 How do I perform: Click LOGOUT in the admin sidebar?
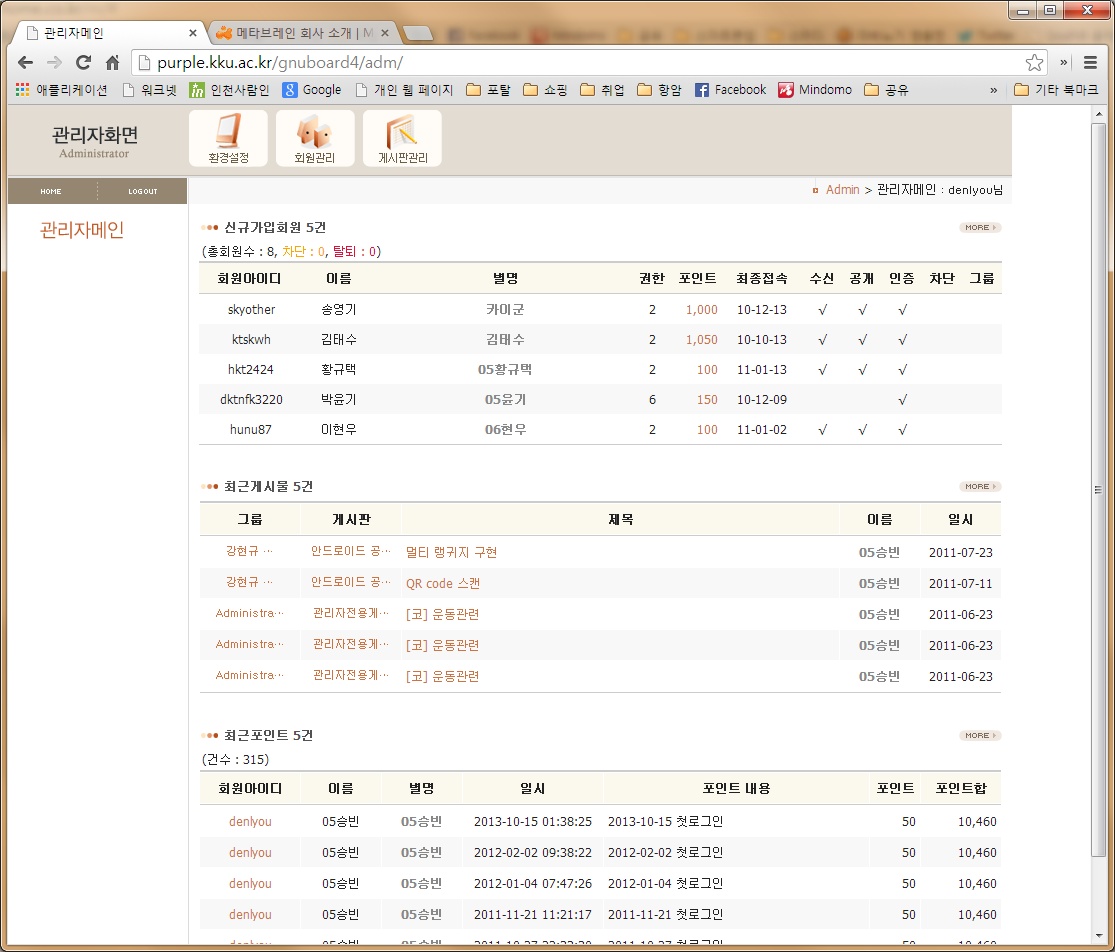(143, 191)
